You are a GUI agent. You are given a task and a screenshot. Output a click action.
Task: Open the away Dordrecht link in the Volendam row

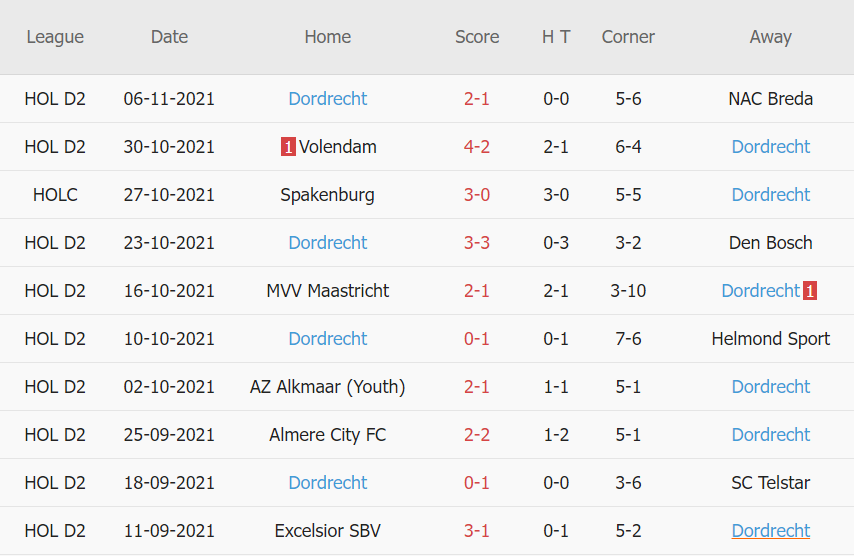point(770,147)
